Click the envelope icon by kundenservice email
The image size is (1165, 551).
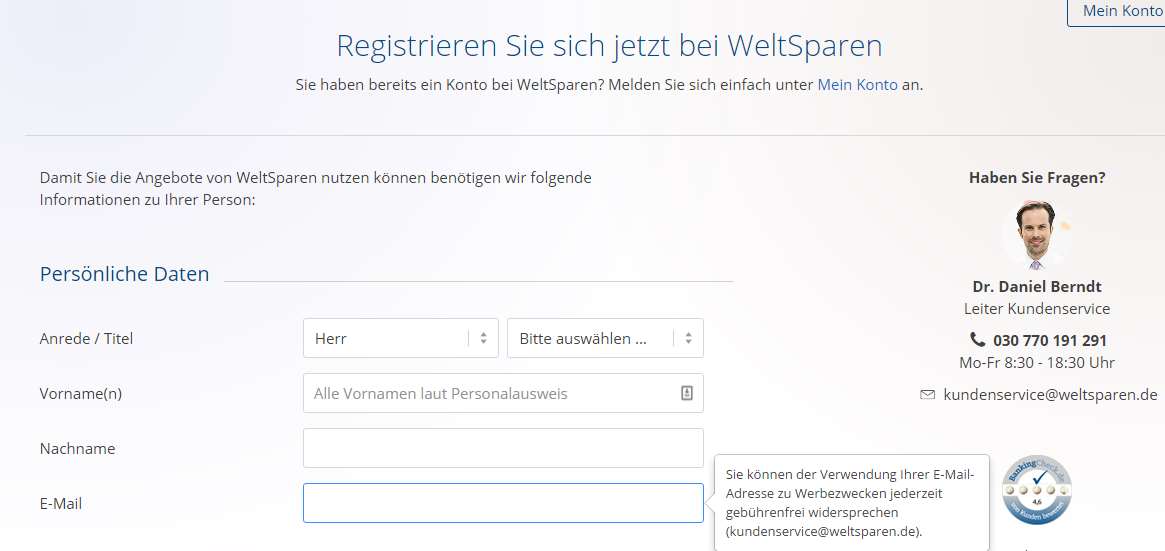click(x=927, y=395)
